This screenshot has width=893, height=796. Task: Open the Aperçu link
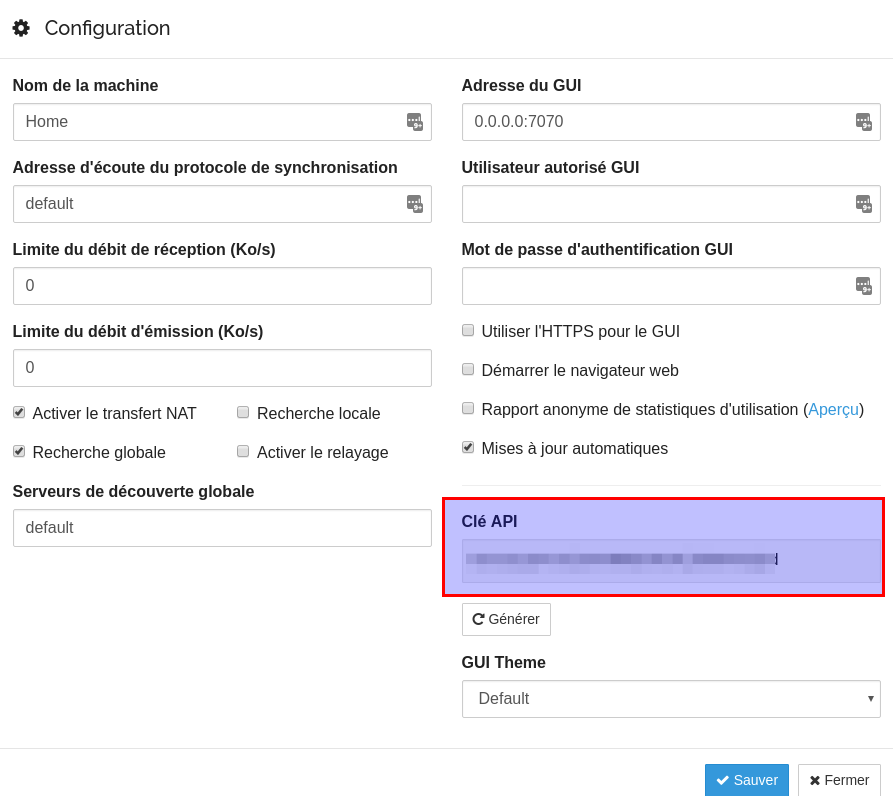[x=833, y=409]
